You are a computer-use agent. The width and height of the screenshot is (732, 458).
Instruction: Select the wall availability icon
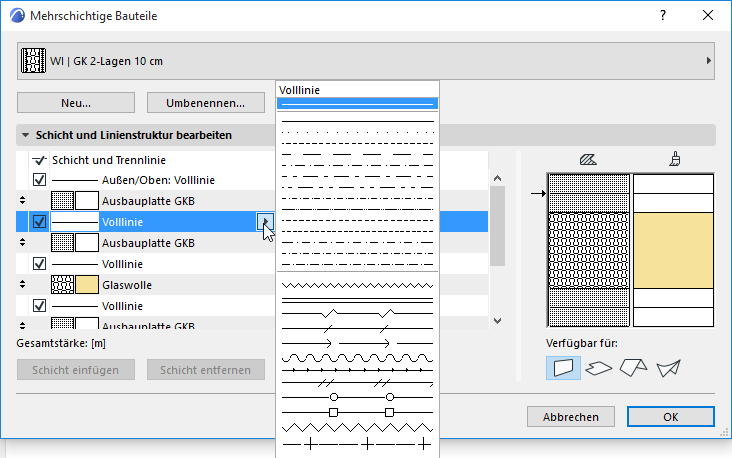(x=563, y=368)
